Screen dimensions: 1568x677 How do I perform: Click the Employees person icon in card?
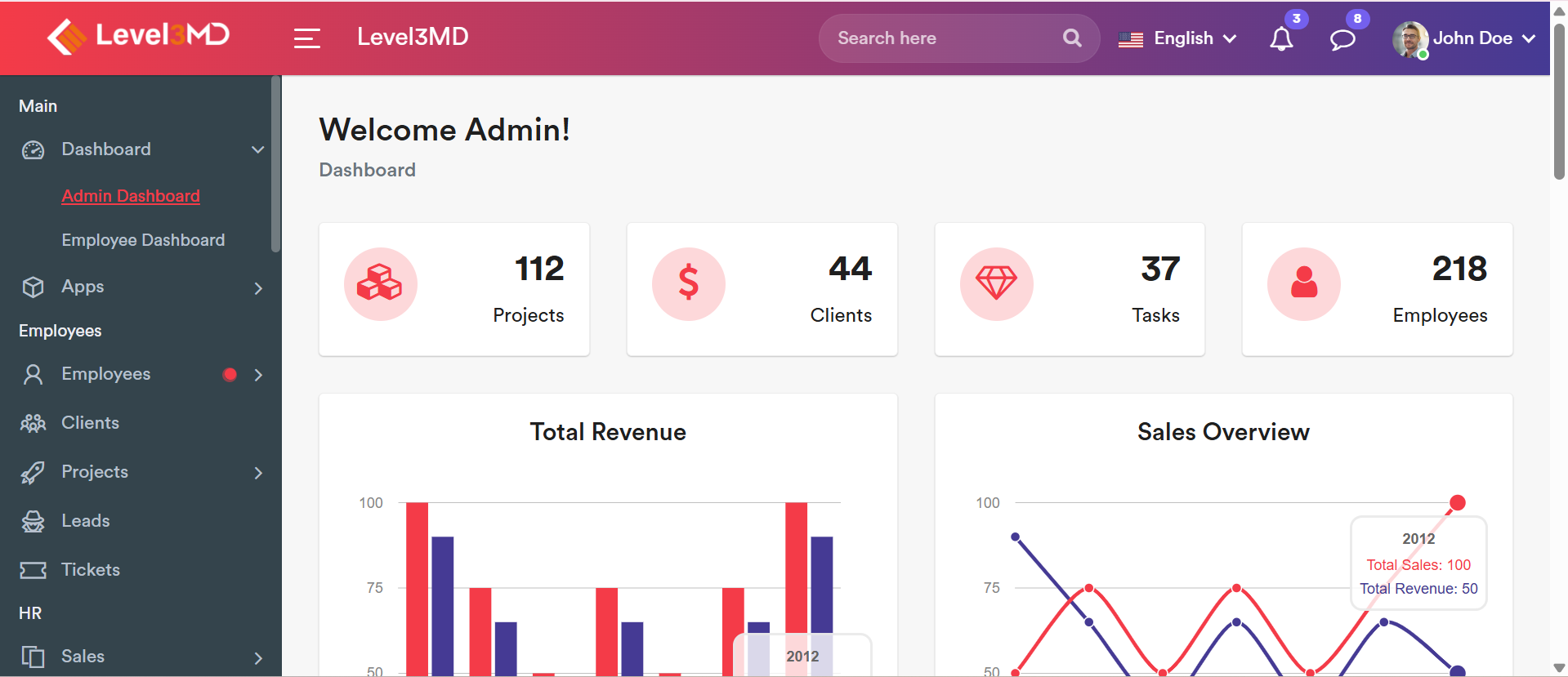click(1303, 284)
